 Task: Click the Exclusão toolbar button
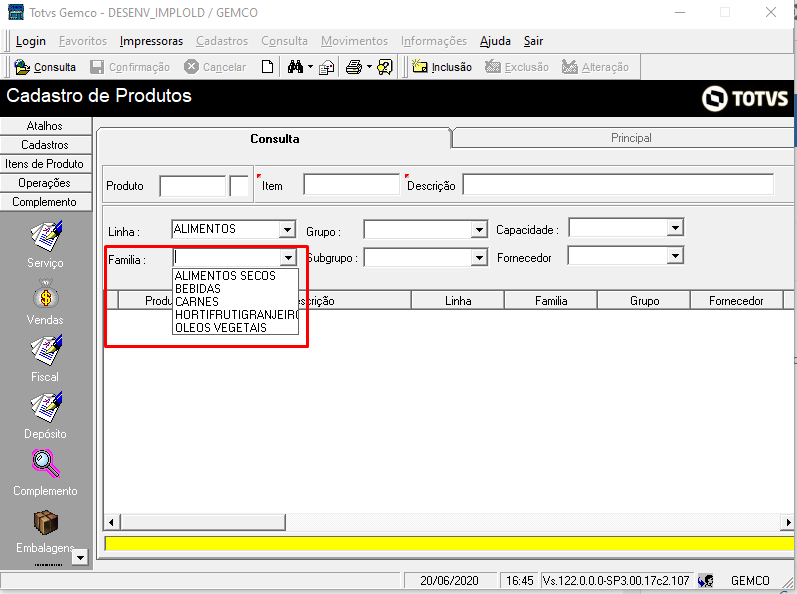516,67
